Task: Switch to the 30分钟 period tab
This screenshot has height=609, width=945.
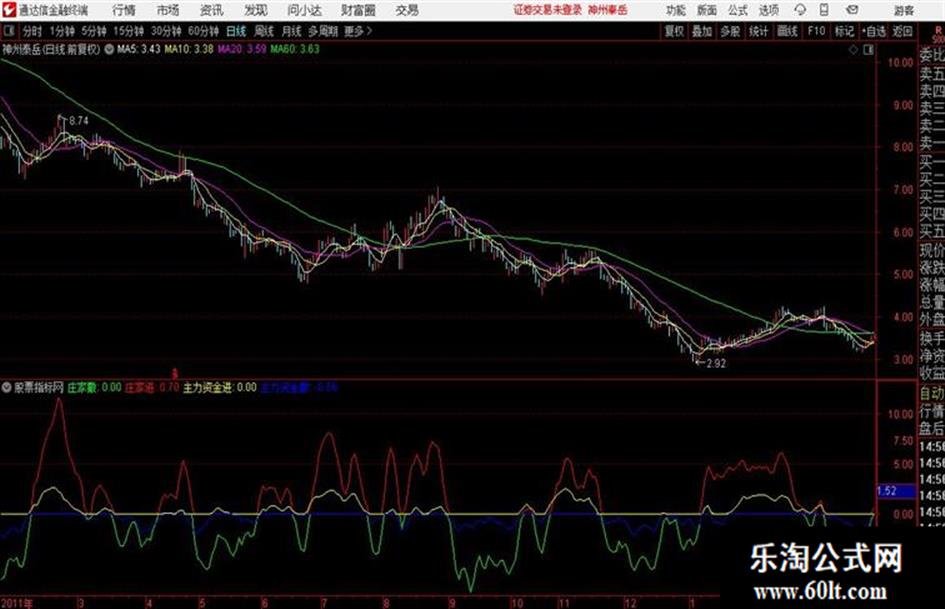Action: pos(166,31)
